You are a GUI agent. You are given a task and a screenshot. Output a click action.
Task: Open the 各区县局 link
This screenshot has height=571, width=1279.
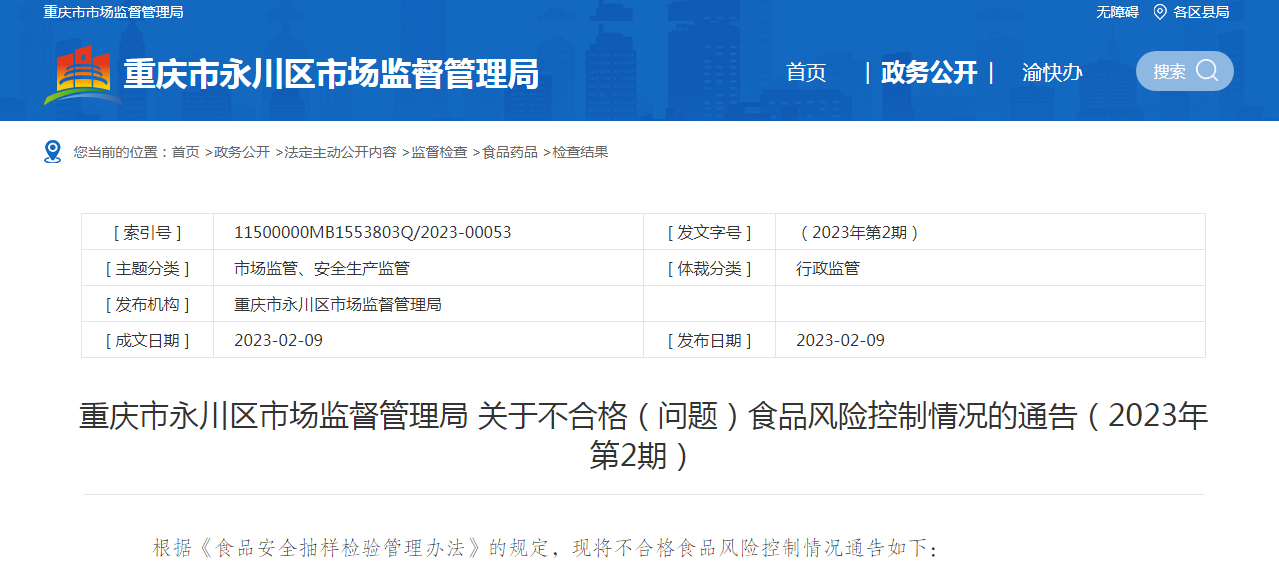pos(1201,12)
